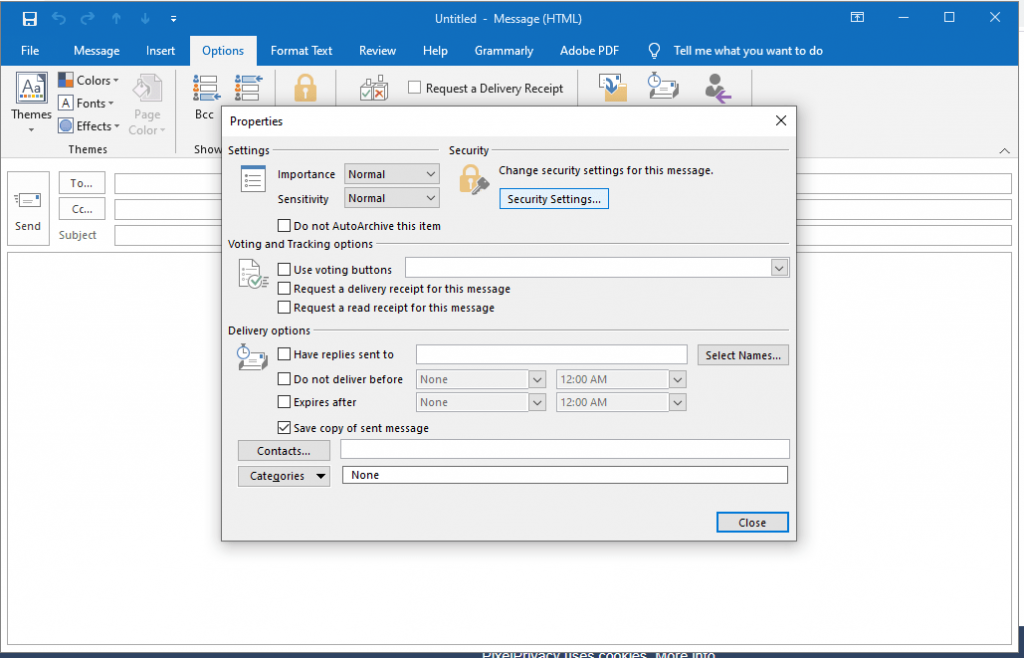Open Do not deliver before time dropdown

(677, 379)
